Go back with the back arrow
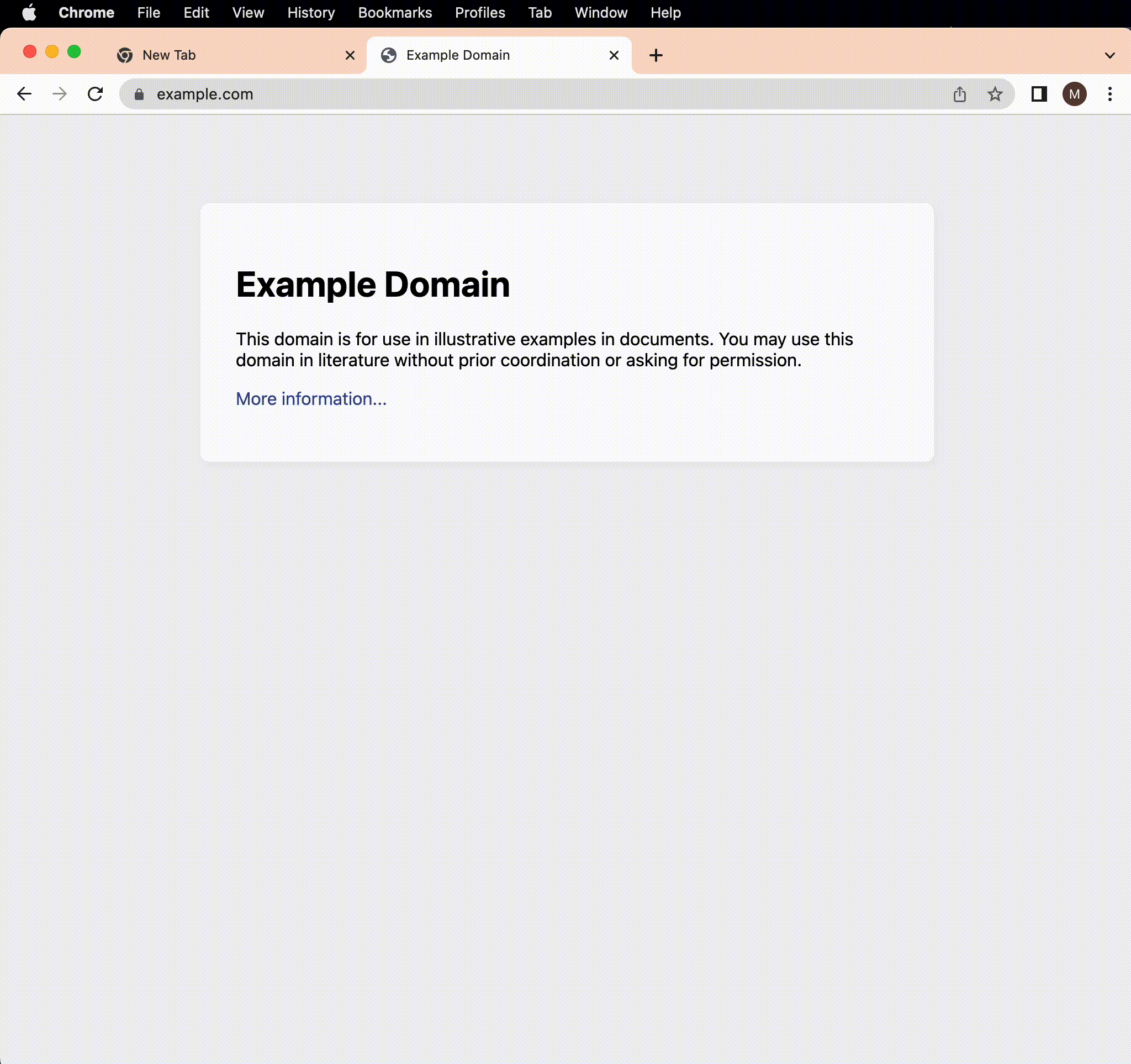The width and height of the screenshot is (1131, 1064). tap(24, 94)
